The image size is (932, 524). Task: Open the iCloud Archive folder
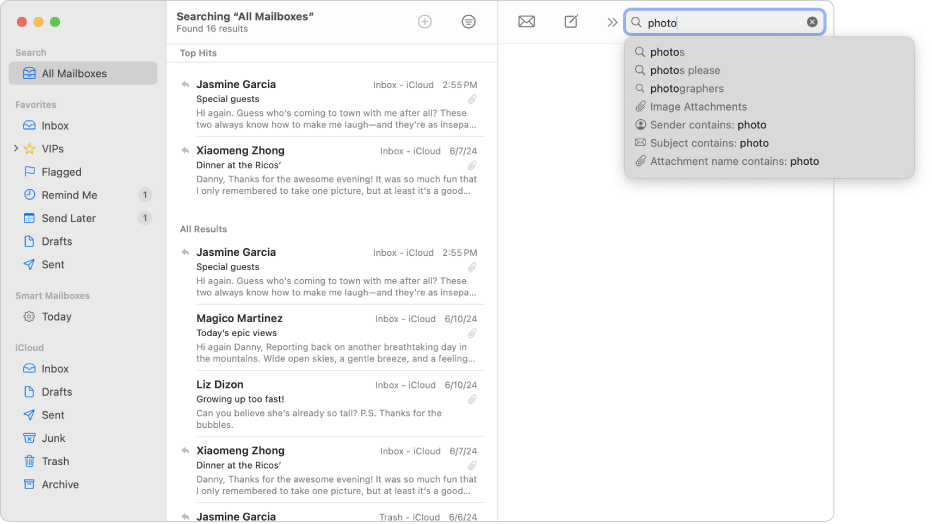click(60, 484)
